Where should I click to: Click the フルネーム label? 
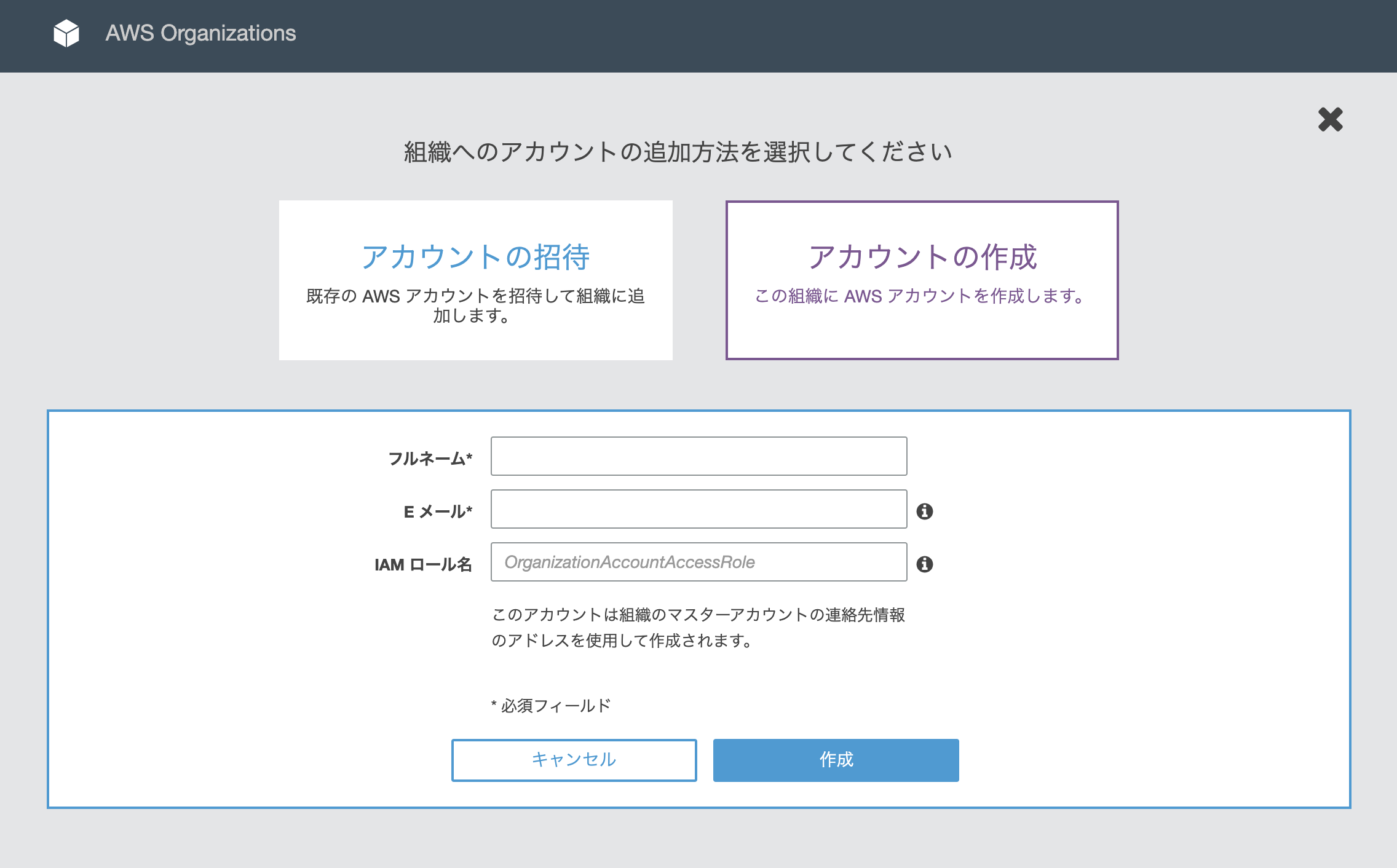tap(430, 459)
